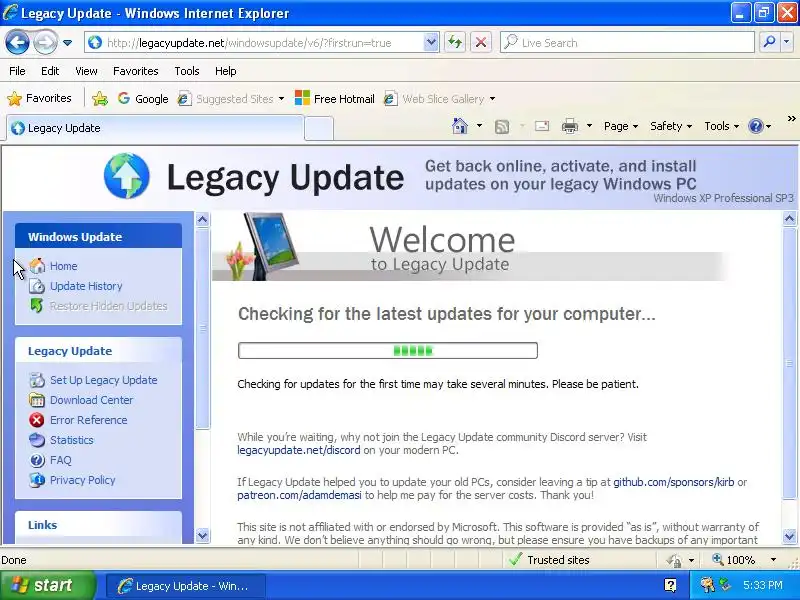Expand the command bar overflow chevron

(791, 118)
